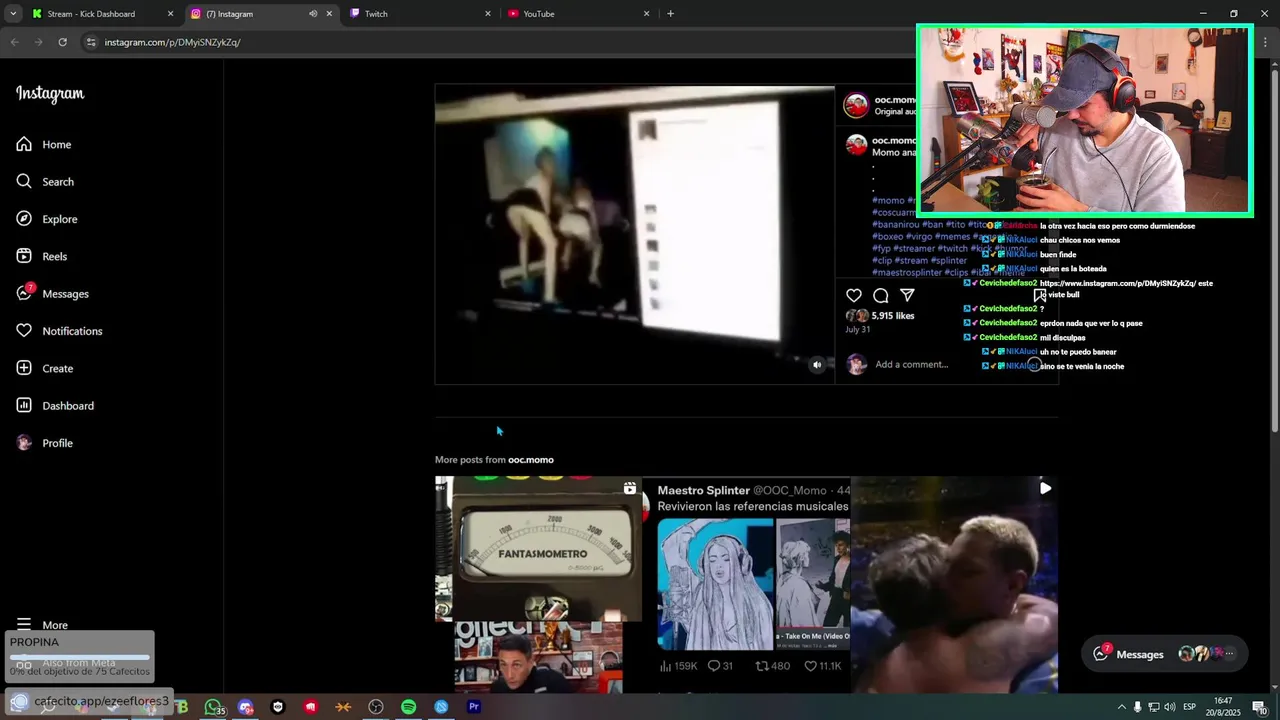Open a new browser tab
Image resolution: width=1280 pixels, height=720 pixels.
pos(670,14)
